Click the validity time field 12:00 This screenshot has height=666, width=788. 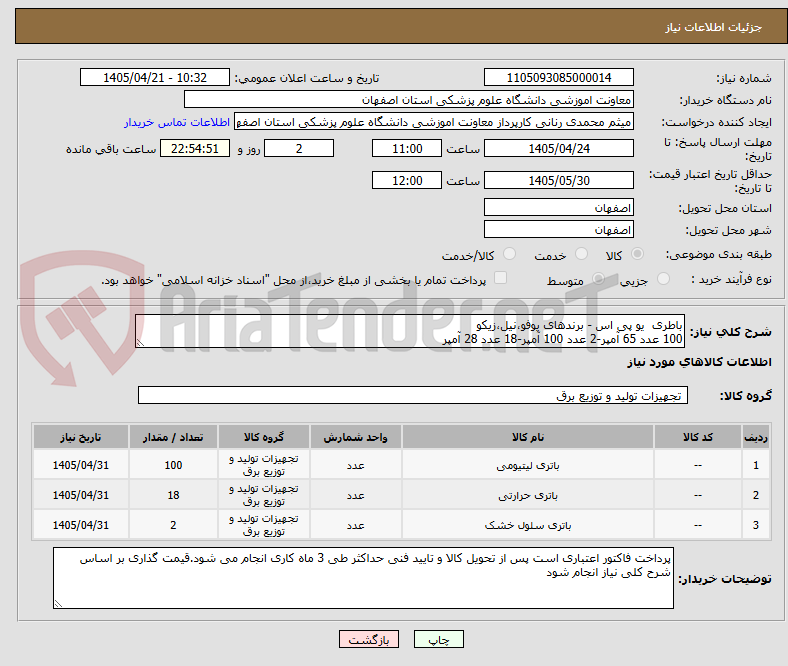(407, 180)
